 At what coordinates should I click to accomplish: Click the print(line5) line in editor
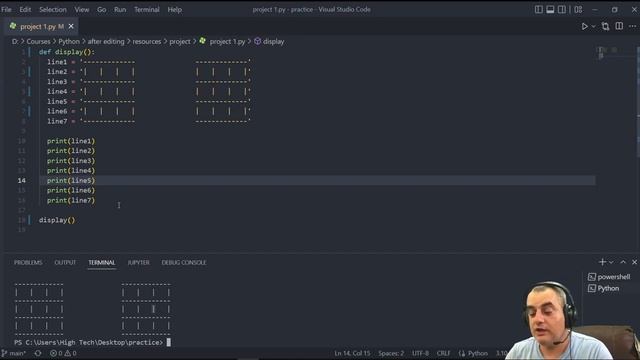pyautogui.click(x=71, y=180)
